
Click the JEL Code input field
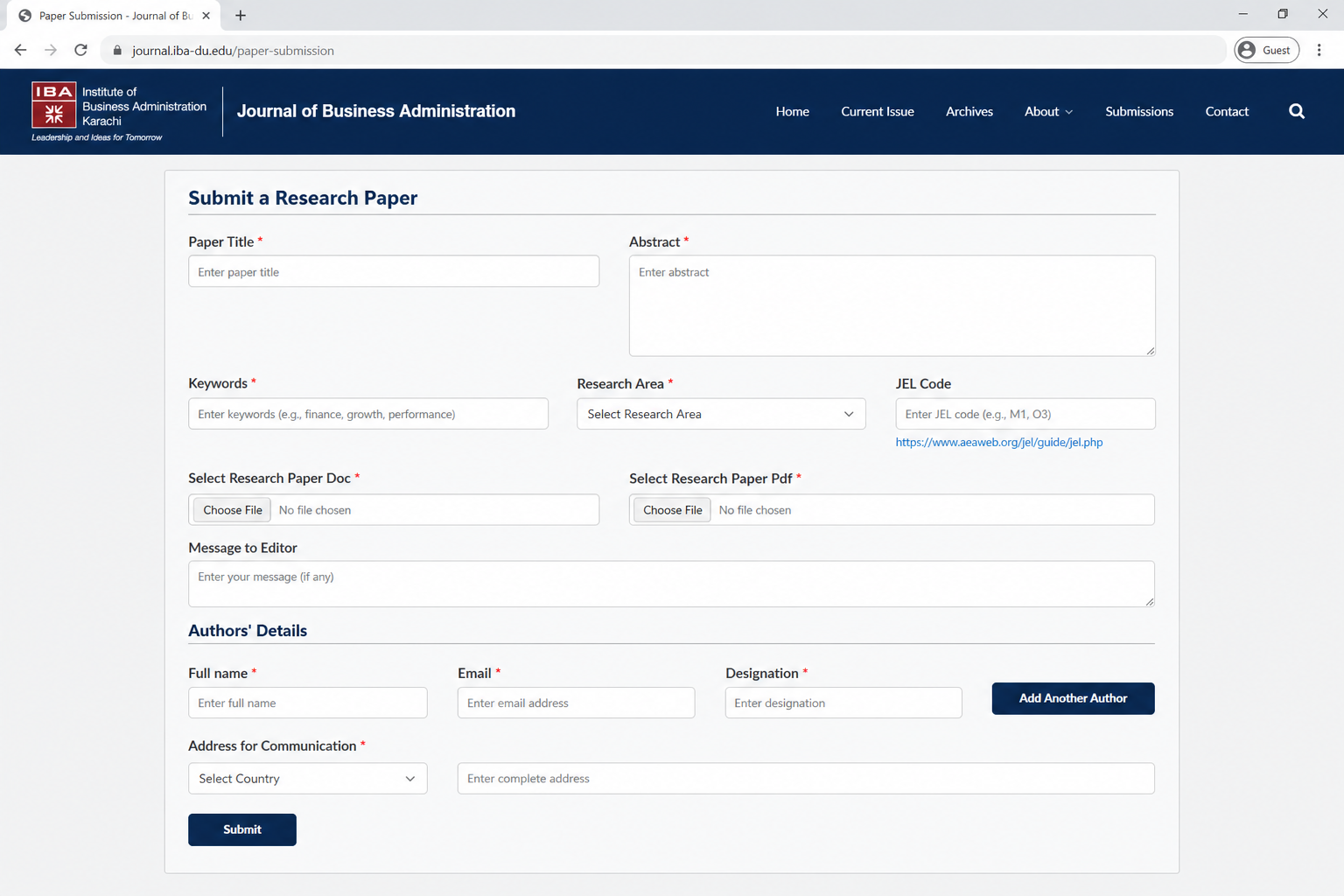coord(1025,414)
